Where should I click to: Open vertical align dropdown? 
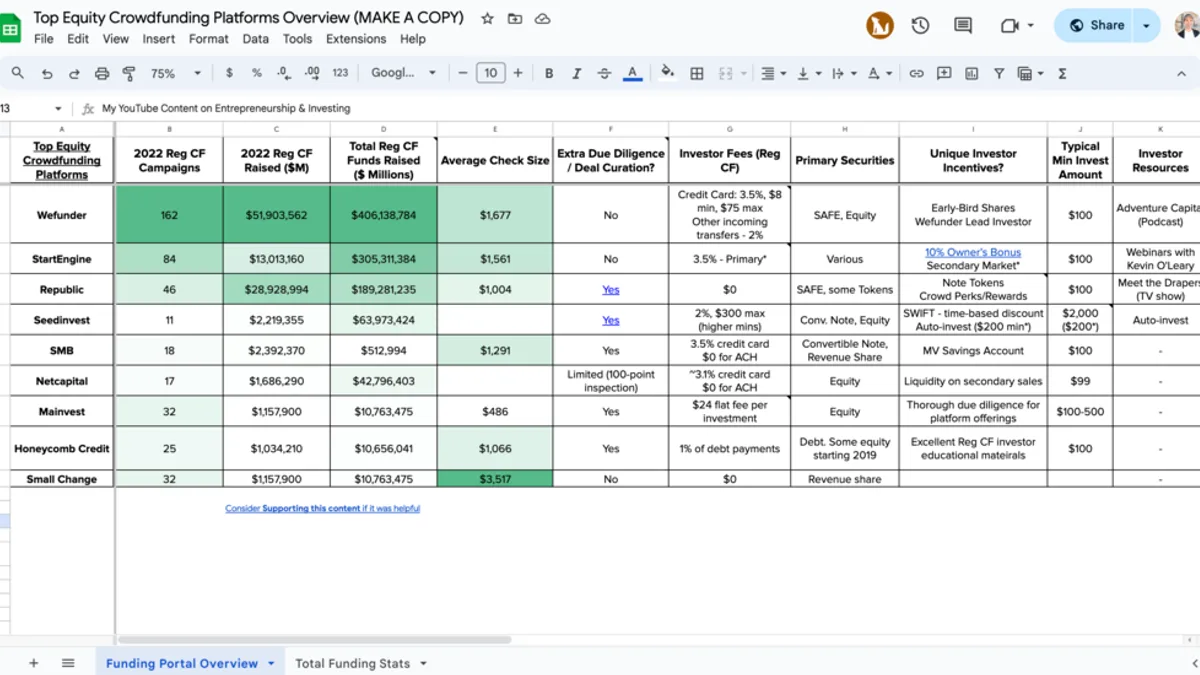(809, 73)
